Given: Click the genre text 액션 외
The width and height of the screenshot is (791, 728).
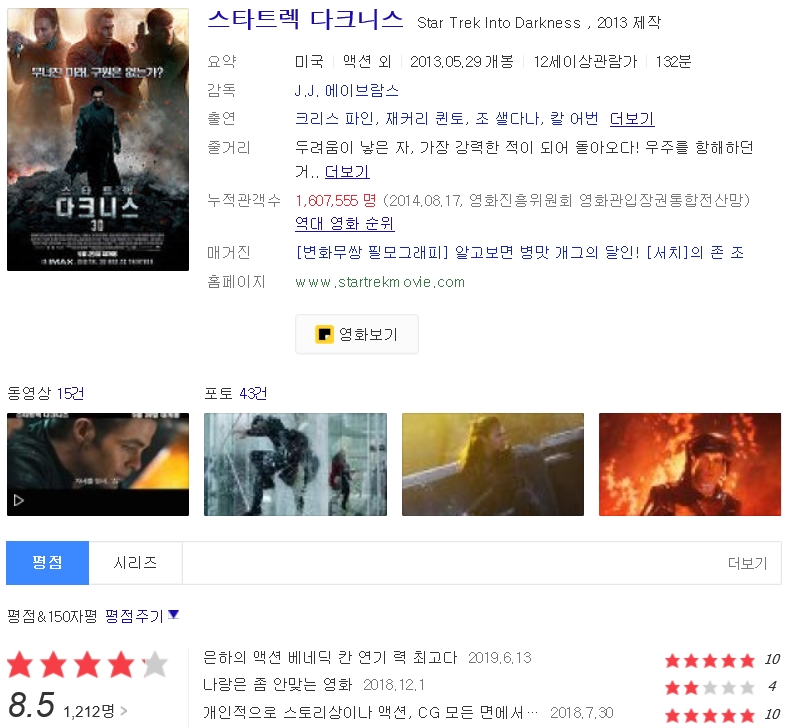Looking at the screenshot, I should point(367,62).
